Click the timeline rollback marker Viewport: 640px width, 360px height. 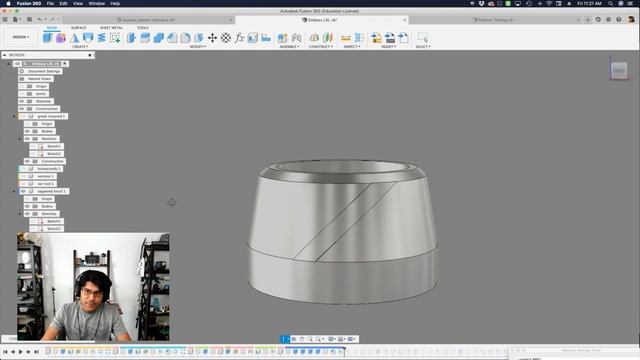344,351
